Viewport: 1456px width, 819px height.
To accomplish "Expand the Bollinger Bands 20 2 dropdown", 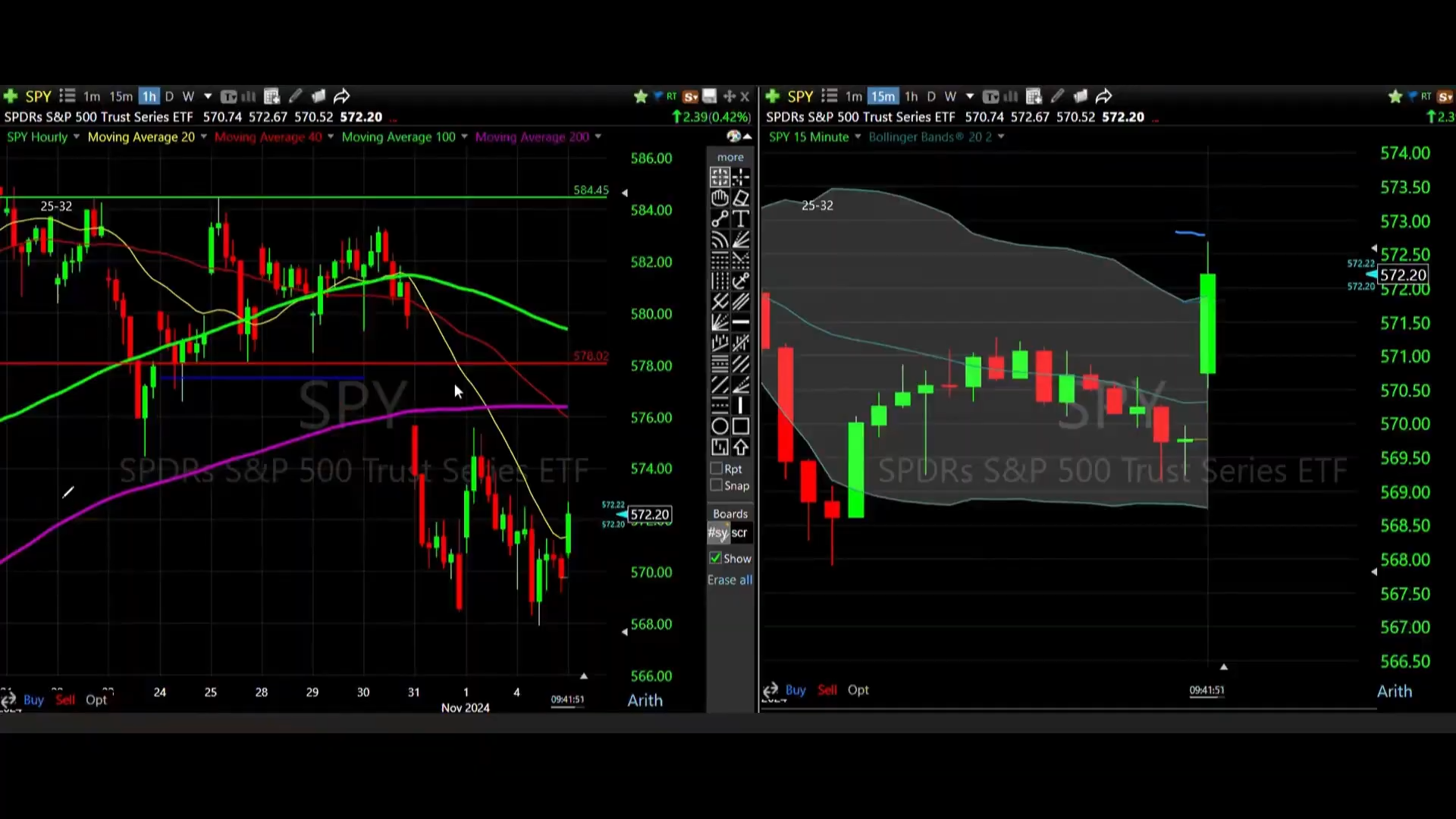I will 1001,137.
